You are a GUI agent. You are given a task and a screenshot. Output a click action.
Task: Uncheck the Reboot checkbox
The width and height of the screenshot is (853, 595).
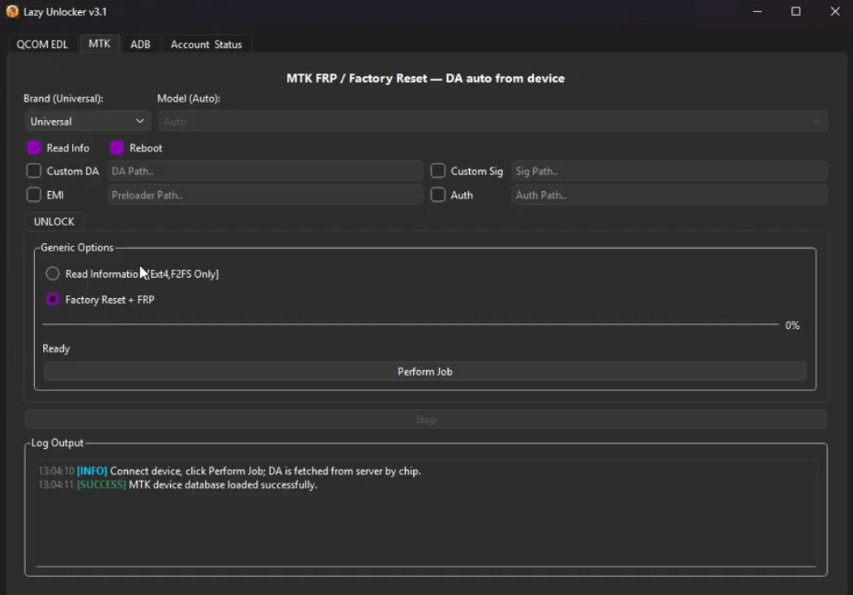(x=116, y=148)
